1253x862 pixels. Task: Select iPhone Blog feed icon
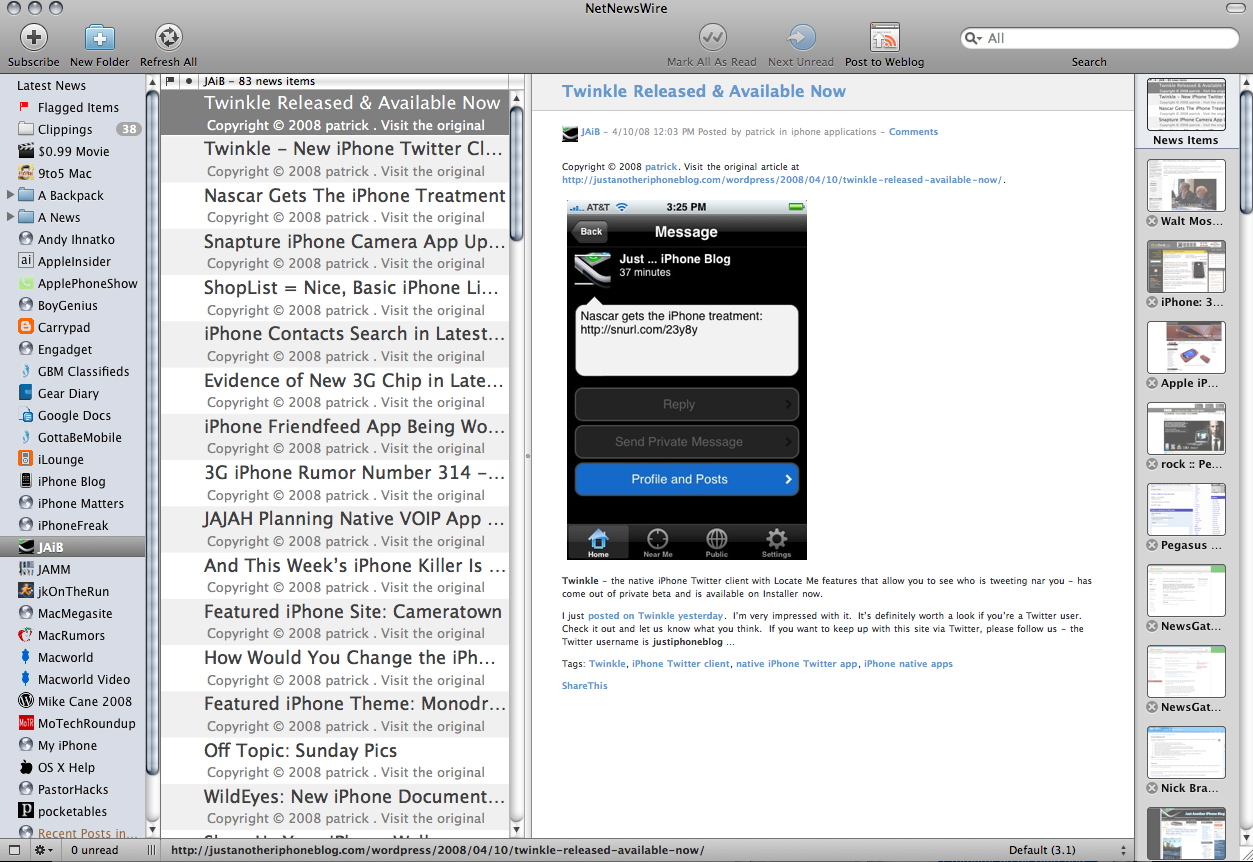click(x=26, y=481)
